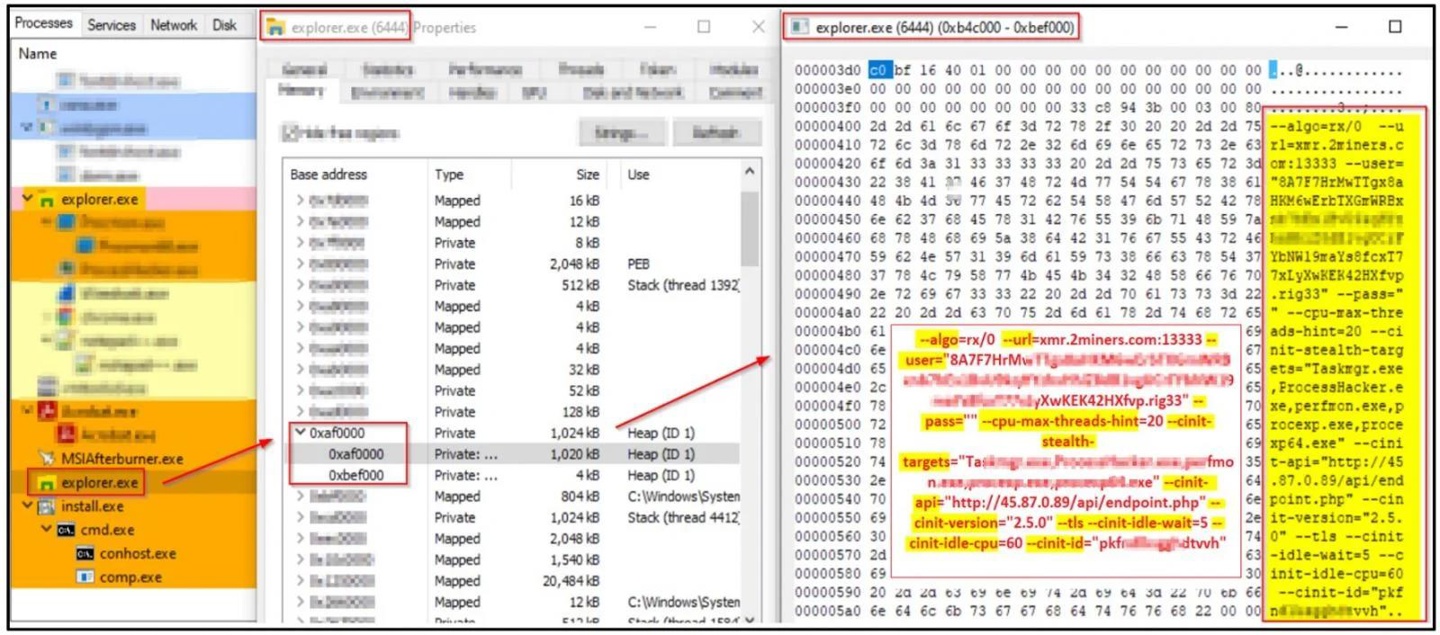
Task: Collapse the install.exe process tree
Action: click(27, 506)
